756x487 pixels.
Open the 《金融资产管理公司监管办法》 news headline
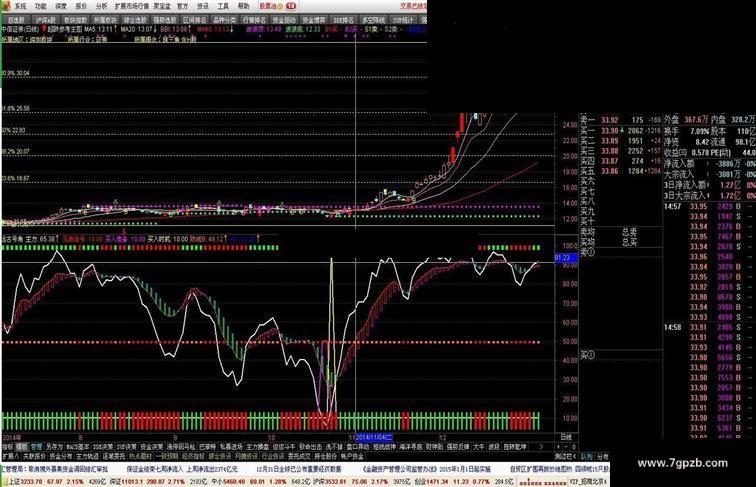(426, 469)
